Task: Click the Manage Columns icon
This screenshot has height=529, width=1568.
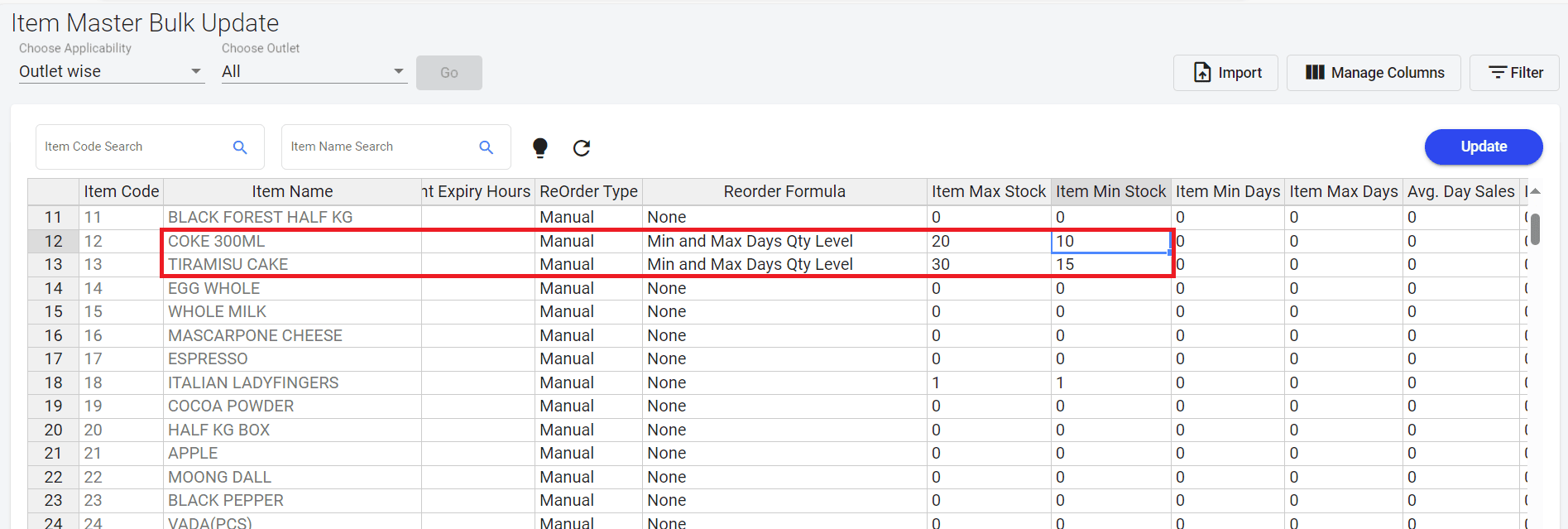Action: pyautogui.click(x=1315, y=73)
